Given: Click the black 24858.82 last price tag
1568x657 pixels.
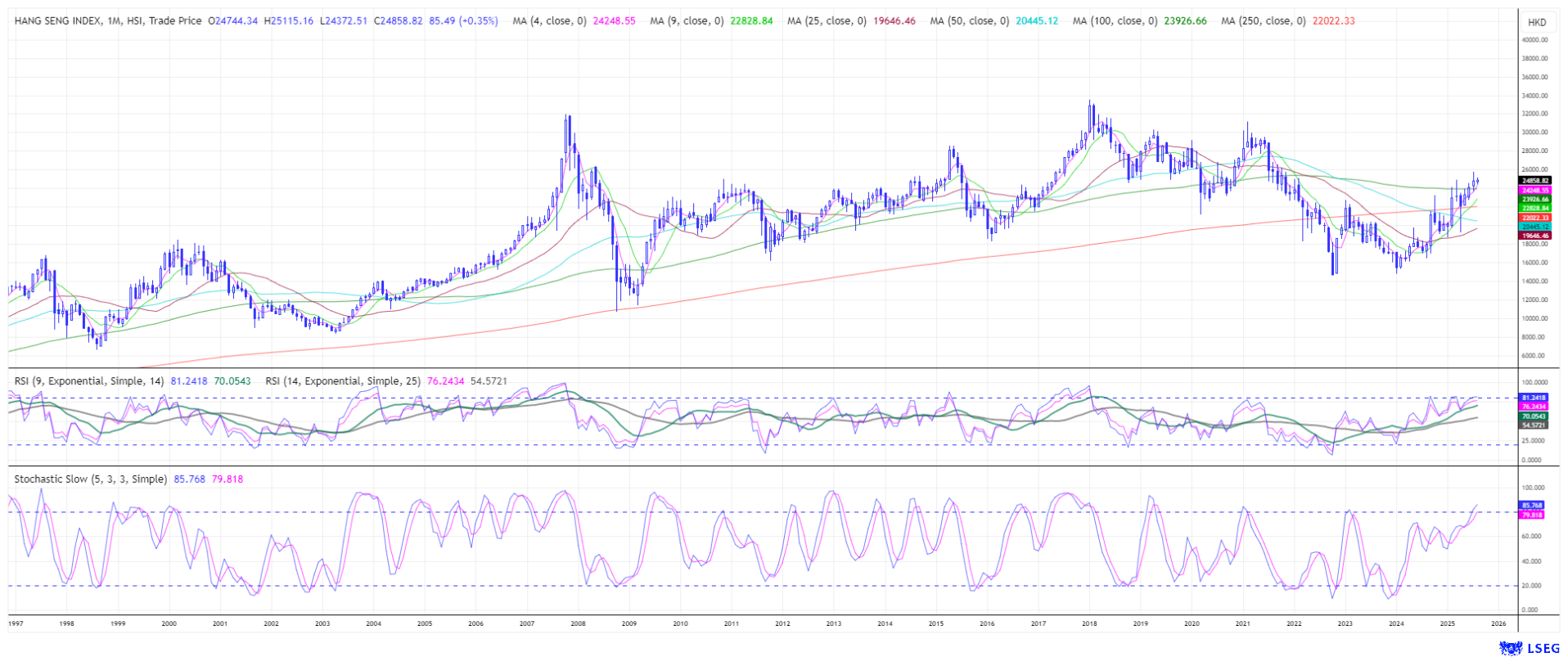Looking at the screenshot, I should point(1534,180).
